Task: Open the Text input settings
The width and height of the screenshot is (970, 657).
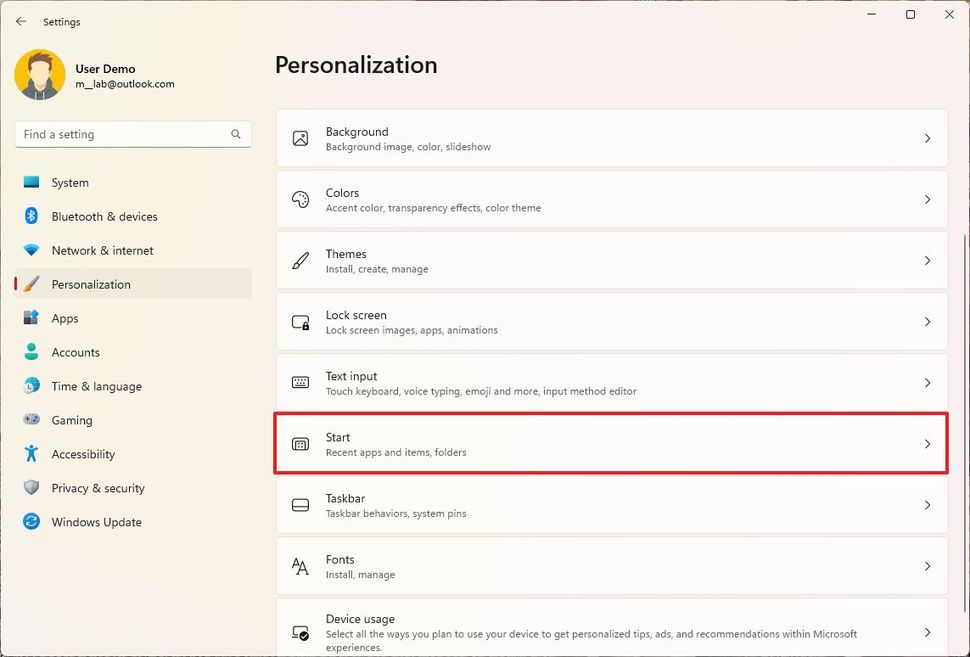Action: [x=611, y=383]
